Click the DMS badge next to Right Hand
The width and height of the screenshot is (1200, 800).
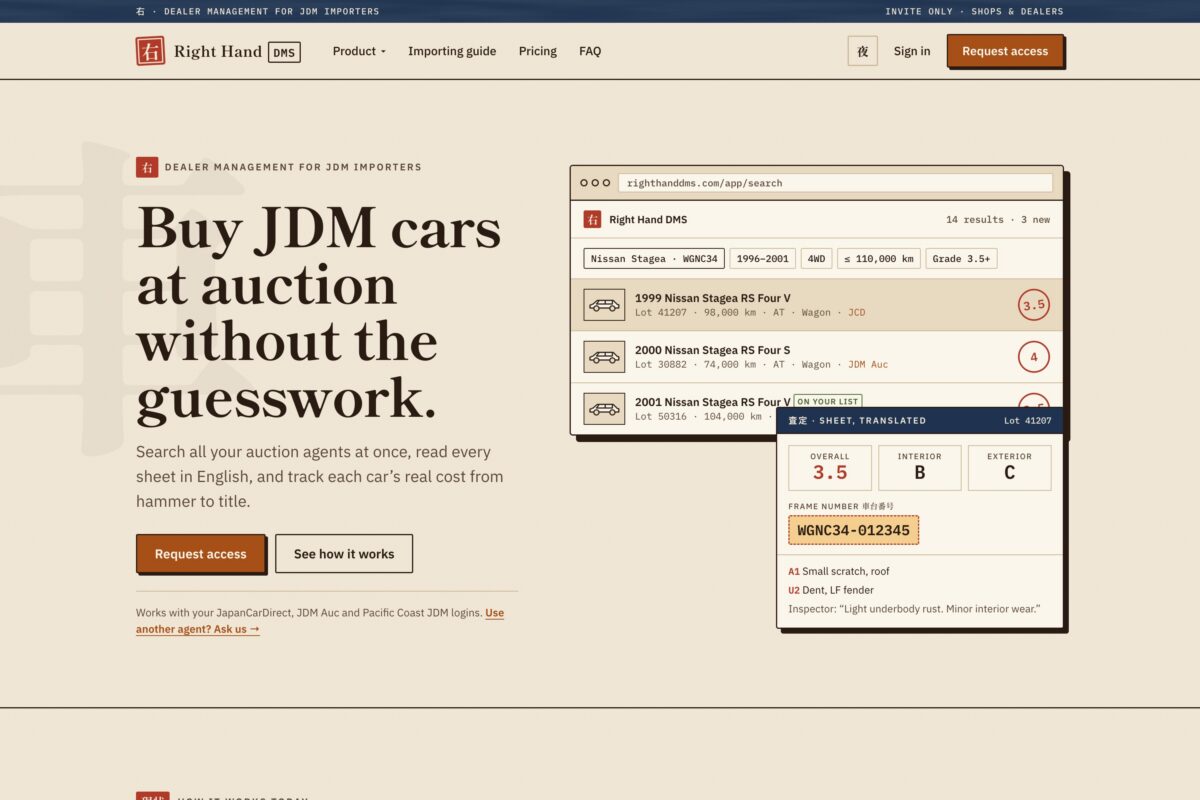[x=285, y=52]
